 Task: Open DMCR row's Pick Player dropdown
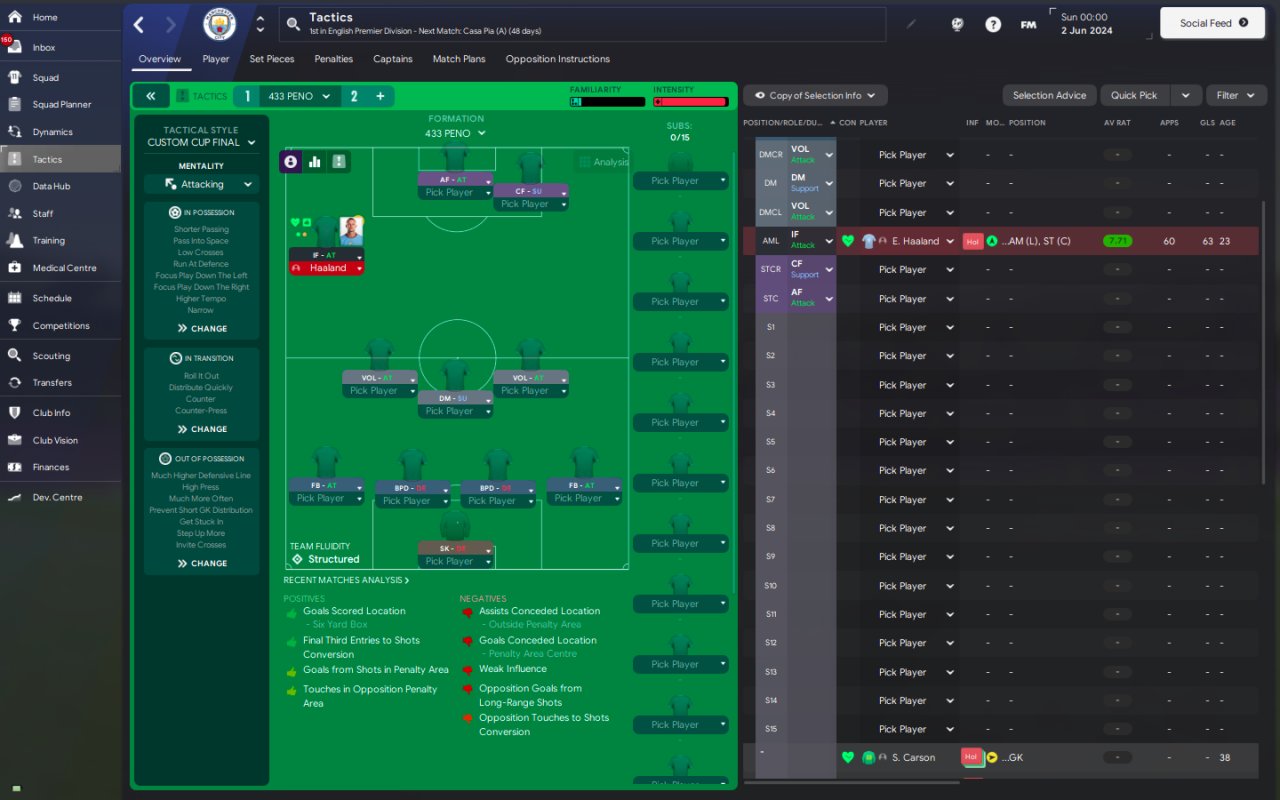point(916,155)
